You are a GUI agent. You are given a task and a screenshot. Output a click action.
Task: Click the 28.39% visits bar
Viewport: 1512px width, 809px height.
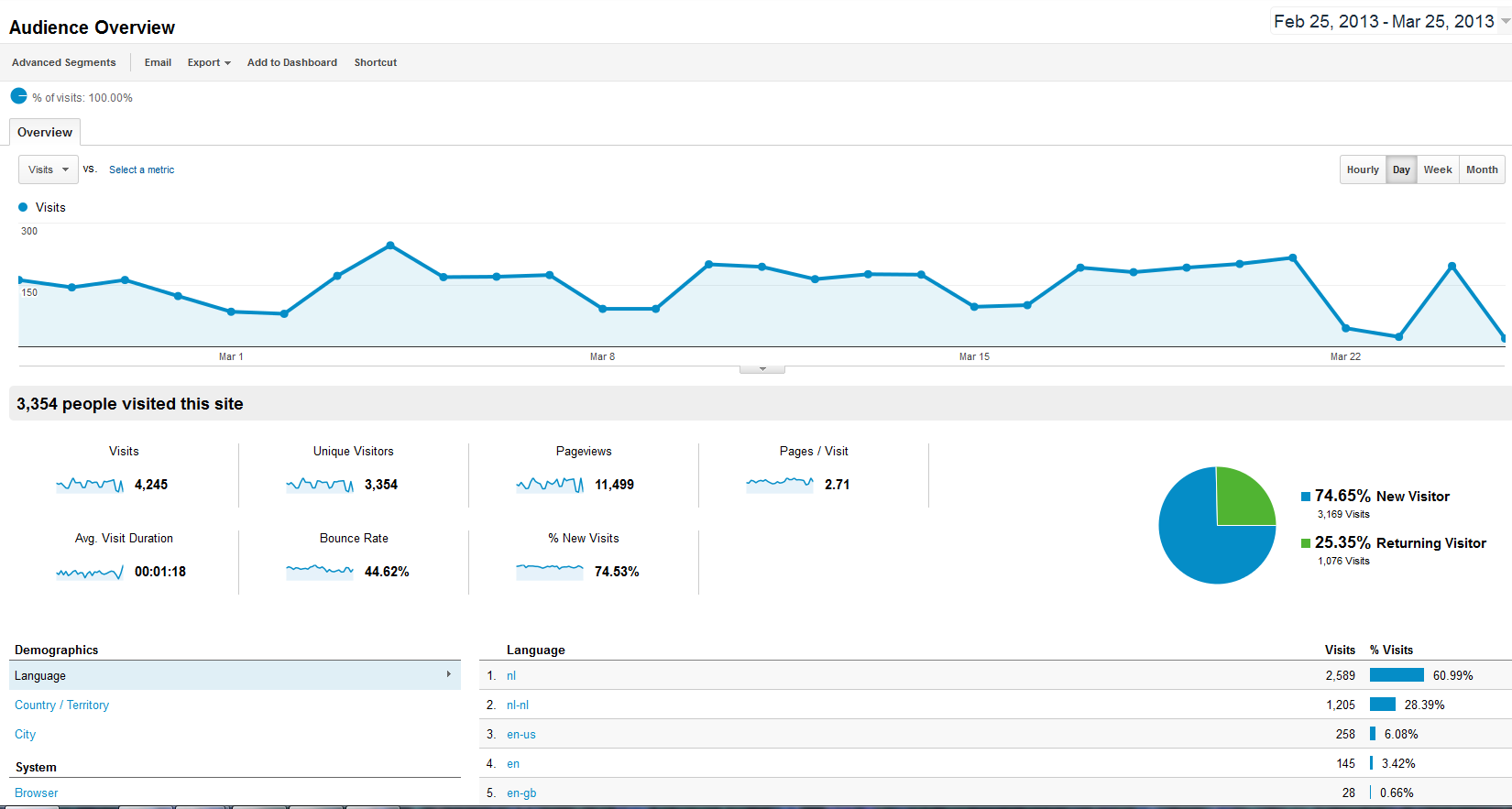tap(1383, 705)
